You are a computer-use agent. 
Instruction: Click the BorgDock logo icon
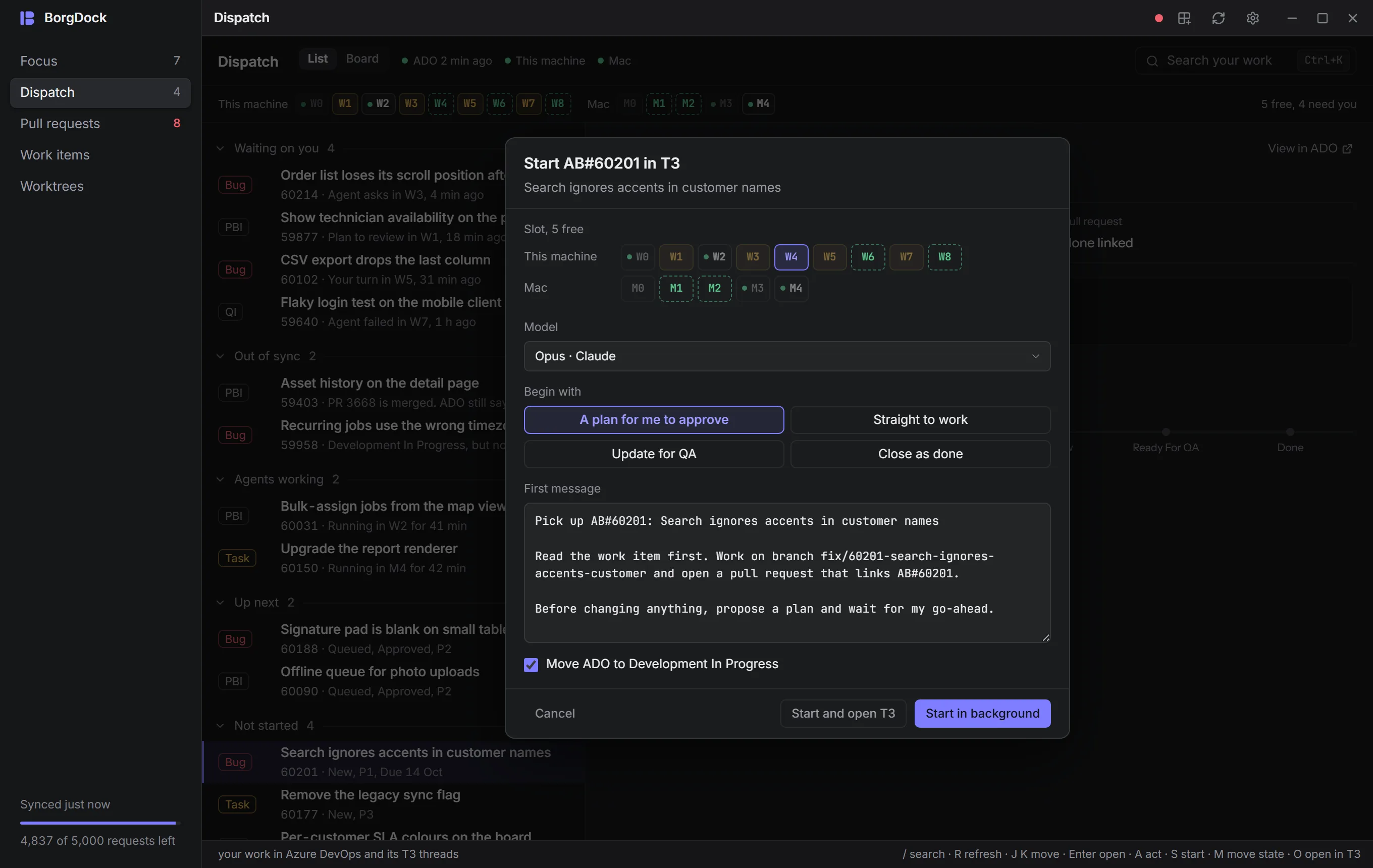coord(27,18)
